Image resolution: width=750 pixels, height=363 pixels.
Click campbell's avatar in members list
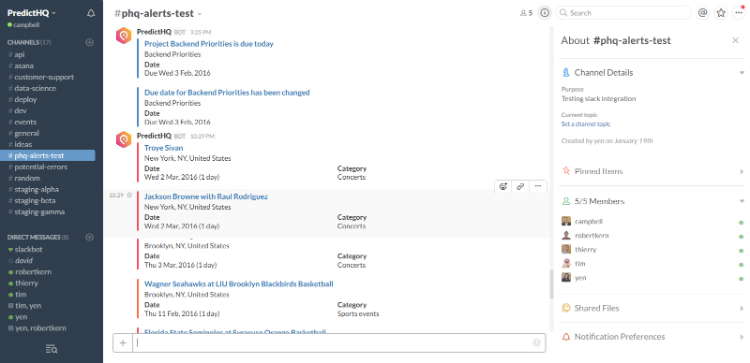tap(566, 221)
